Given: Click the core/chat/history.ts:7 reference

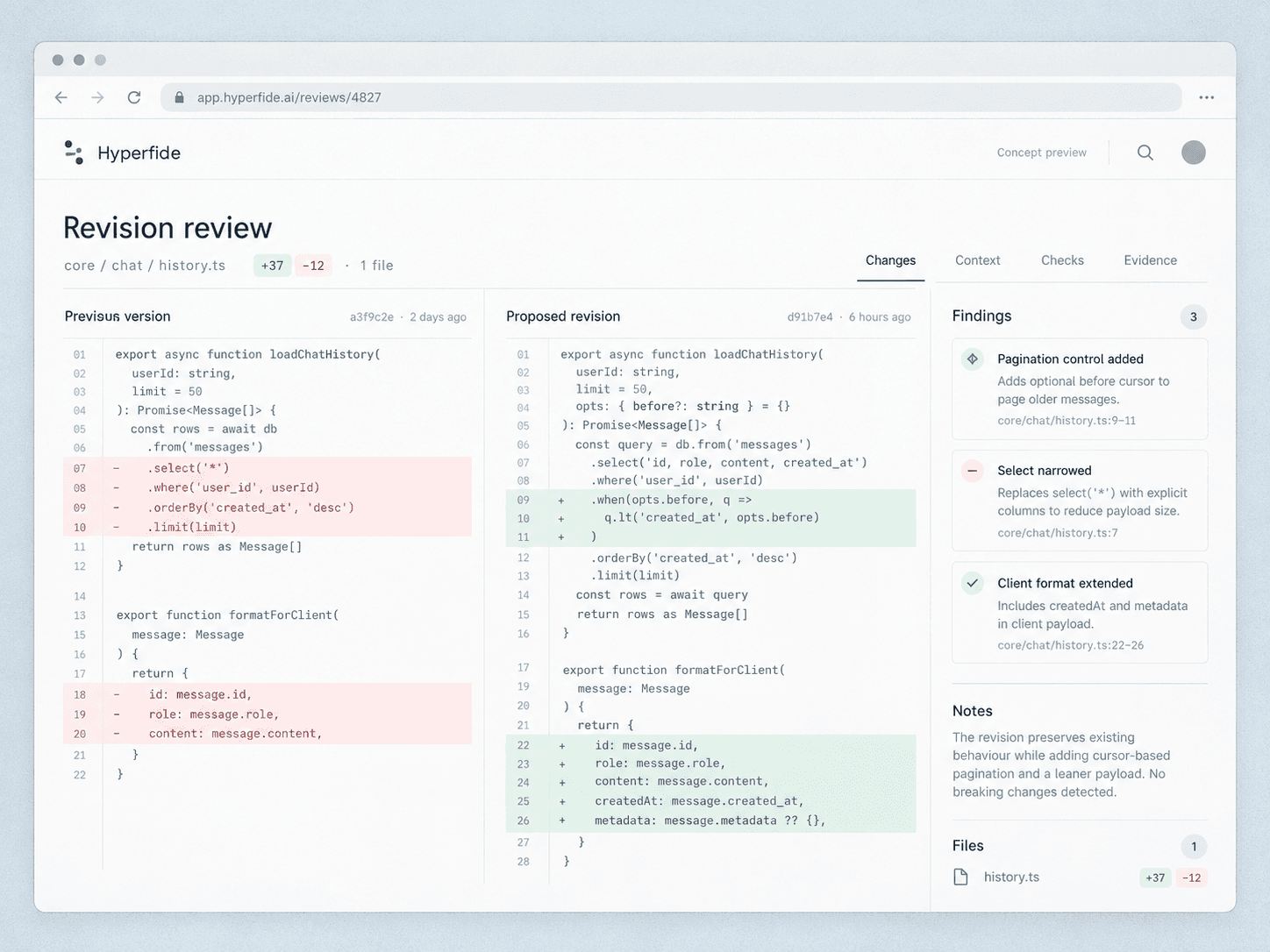Looking at the screenshot, I should (1058, 533).
